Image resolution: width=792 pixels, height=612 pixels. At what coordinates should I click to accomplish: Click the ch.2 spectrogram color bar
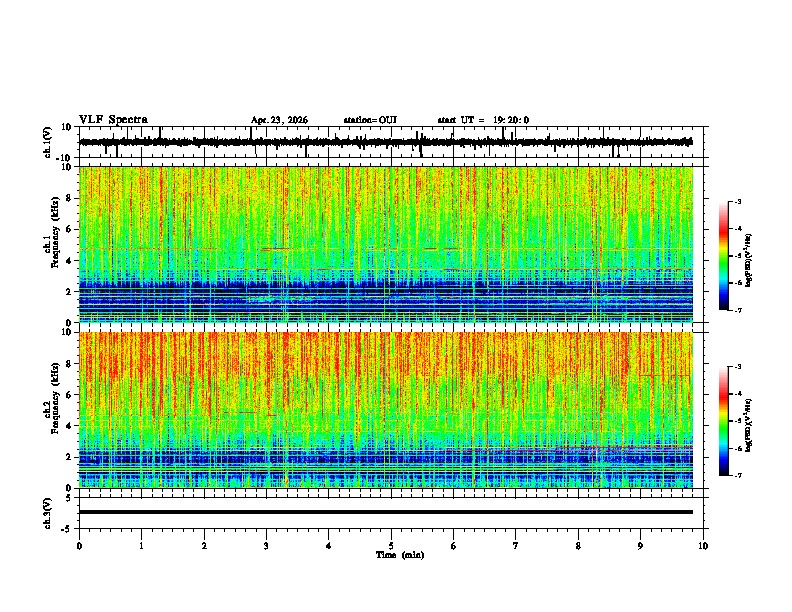(724, 421)
